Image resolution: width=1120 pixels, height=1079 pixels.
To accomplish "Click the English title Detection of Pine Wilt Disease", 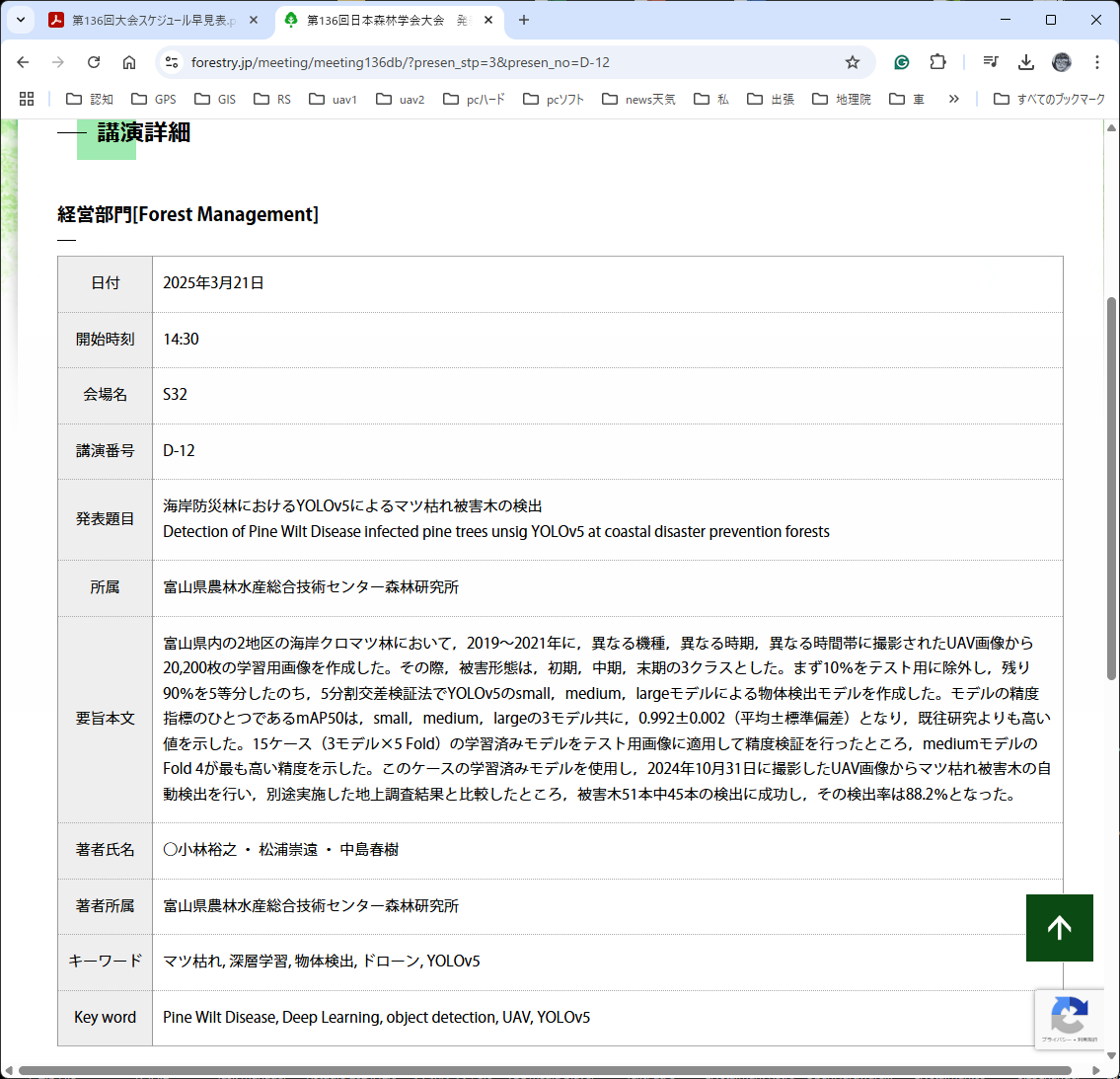I will (495, 532).
